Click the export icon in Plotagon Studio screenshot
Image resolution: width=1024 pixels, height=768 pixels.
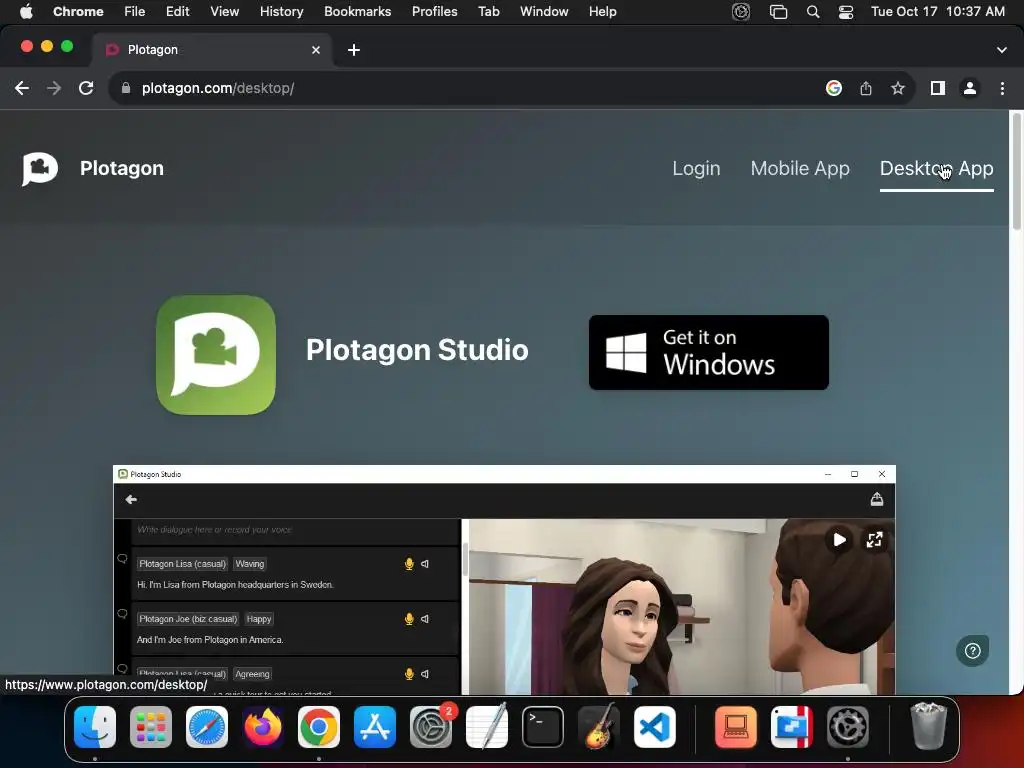877,500
